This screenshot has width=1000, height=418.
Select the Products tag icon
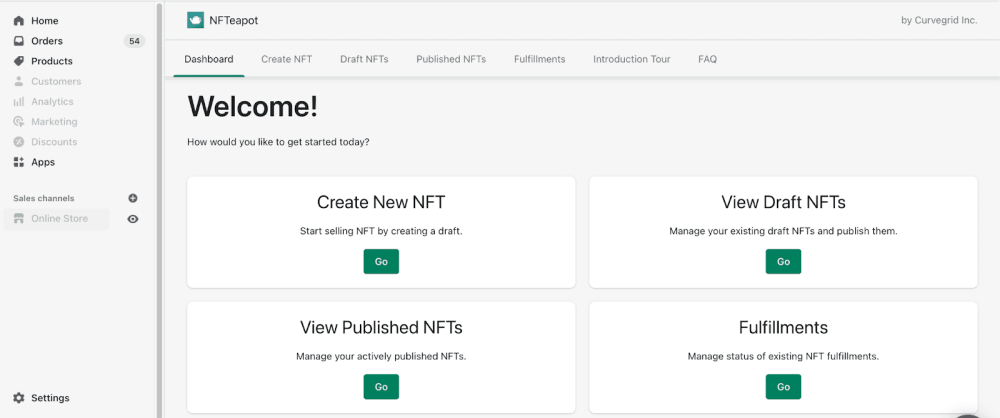tap(19, 61)
